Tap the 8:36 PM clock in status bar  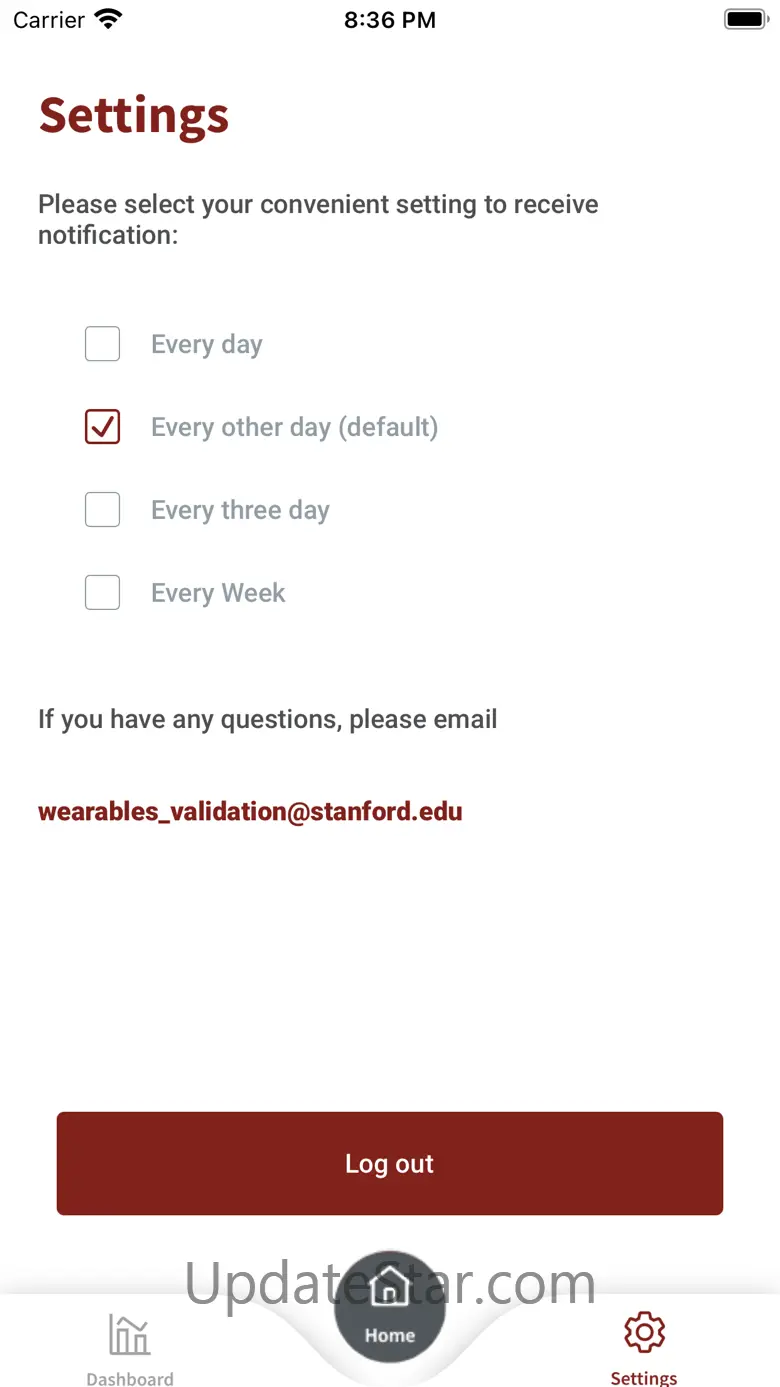[x=390, y=20]
